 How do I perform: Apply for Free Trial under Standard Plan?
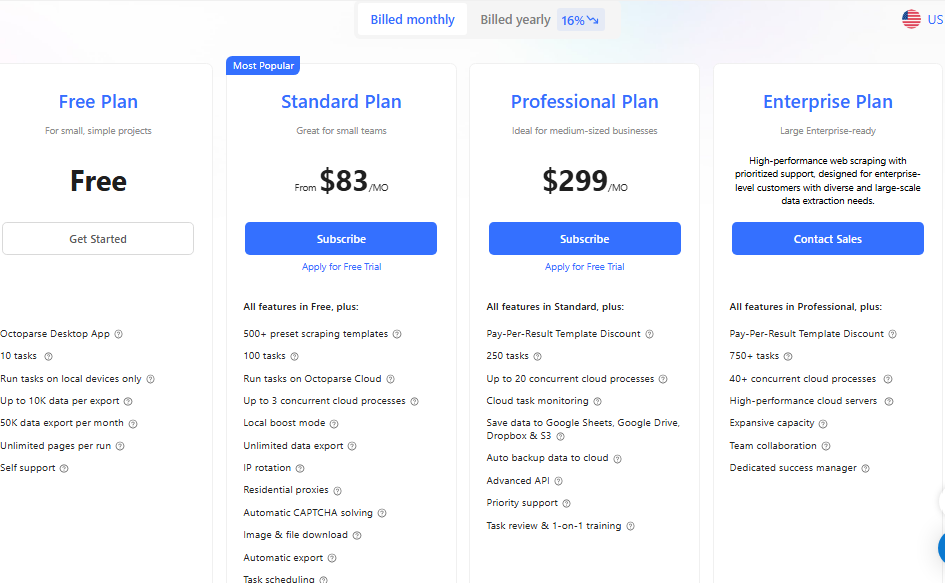341,267
